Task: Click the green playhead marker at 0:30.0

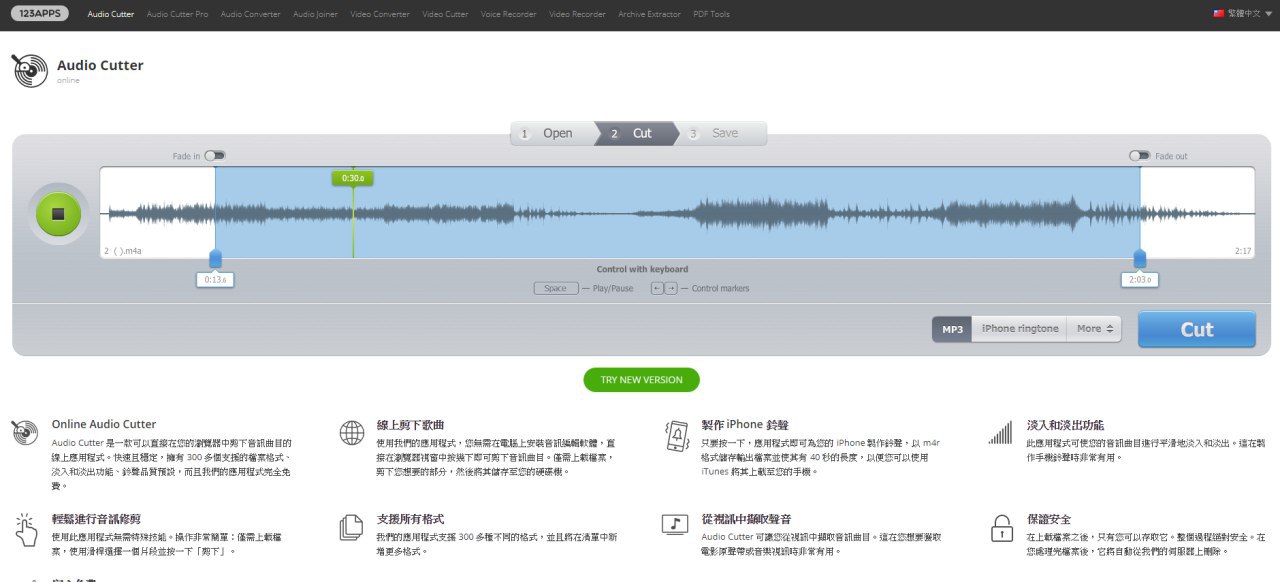Action: pos(352,178)
